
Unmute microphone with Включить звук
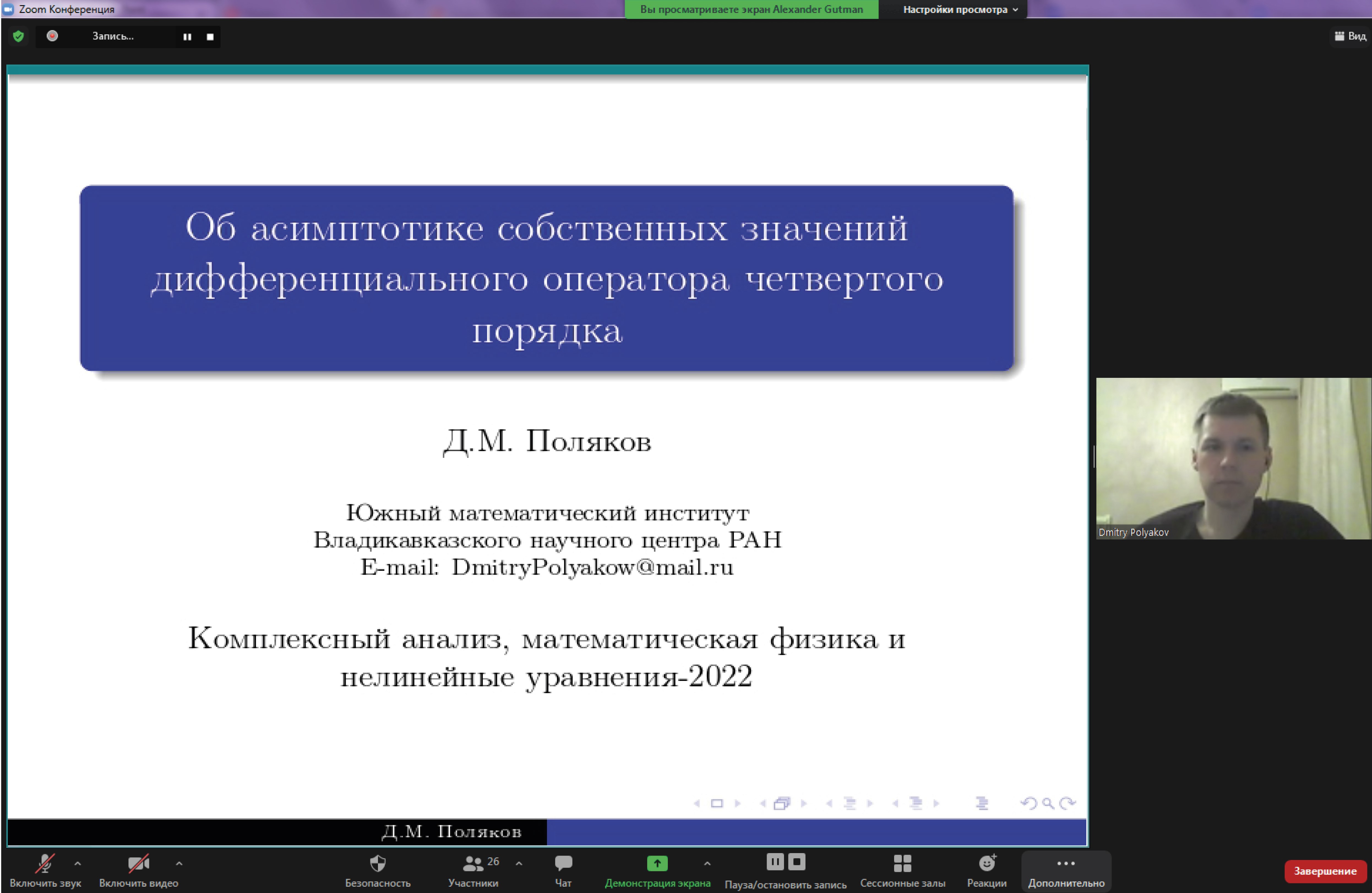(45, 870)
